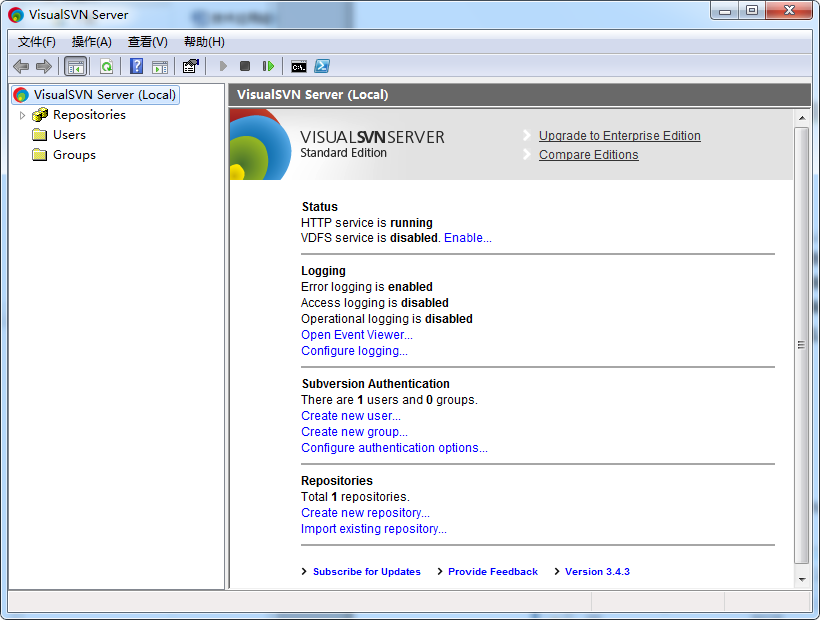Screen dimensions: 820x620
Task: Stop the service with the stop icon
Action: pyautogui.click(x=245, y=66)
